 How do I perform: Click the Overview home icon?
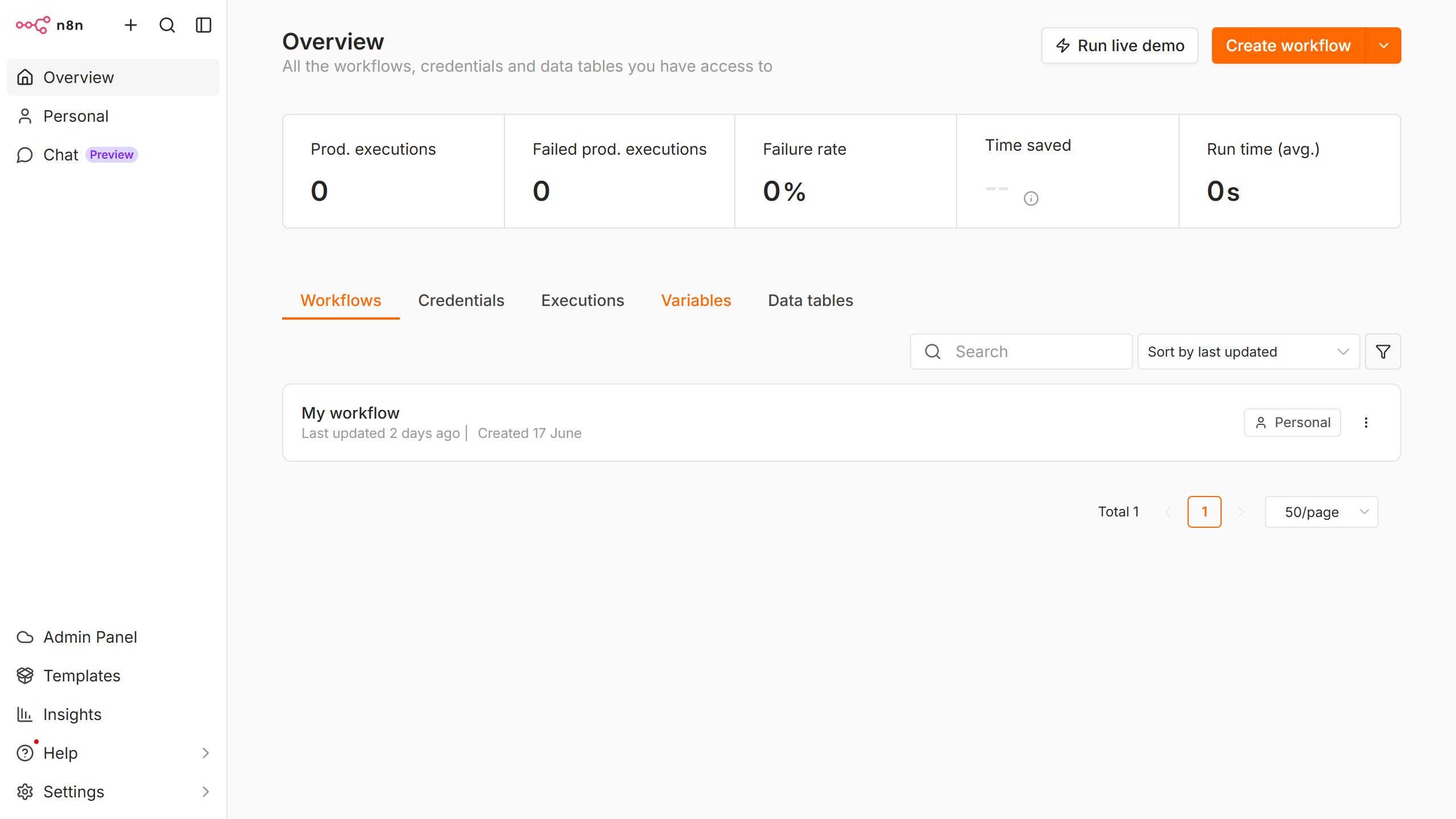[25, 77]
